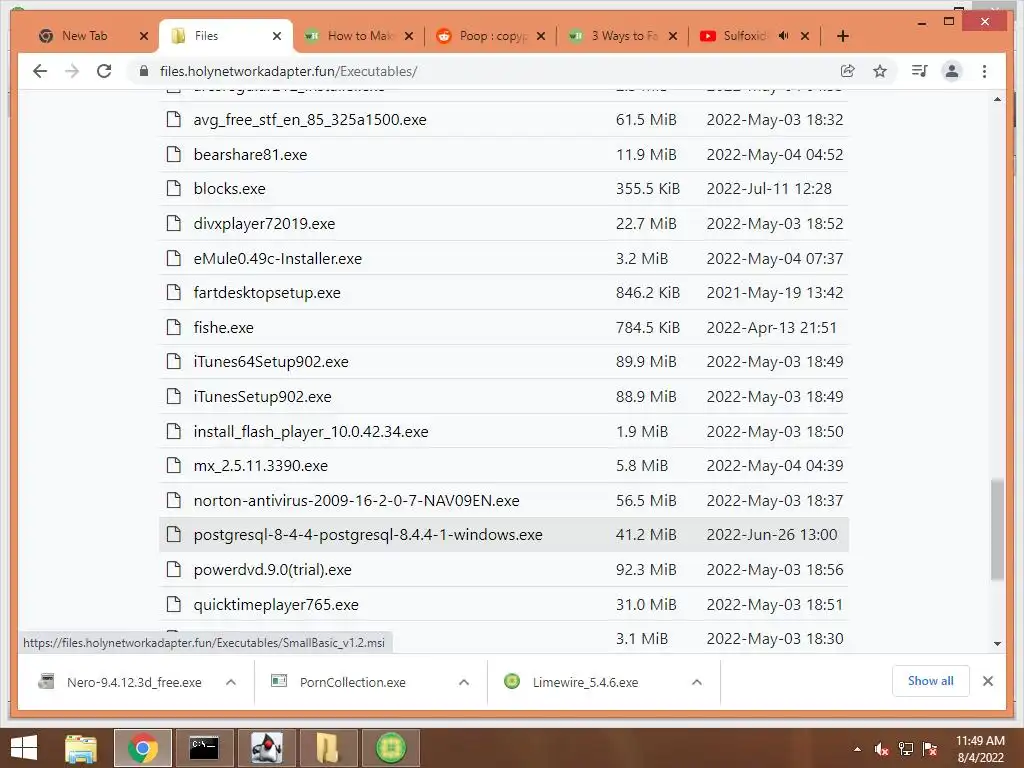Screen dimensions: 1024x768
Task: Open a new browser tab
Action: 842,36
